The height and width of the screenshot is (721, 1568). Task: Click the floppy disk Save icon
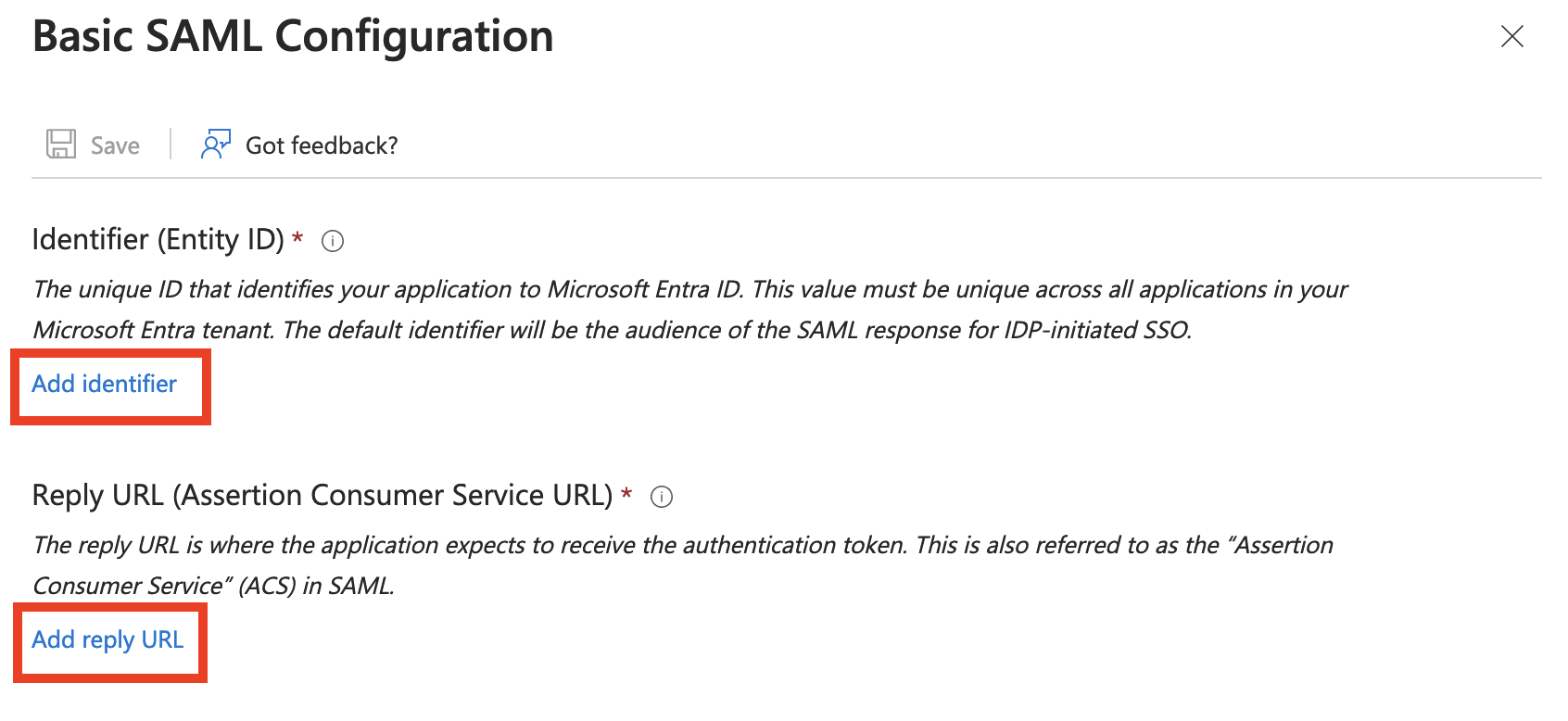61,144
